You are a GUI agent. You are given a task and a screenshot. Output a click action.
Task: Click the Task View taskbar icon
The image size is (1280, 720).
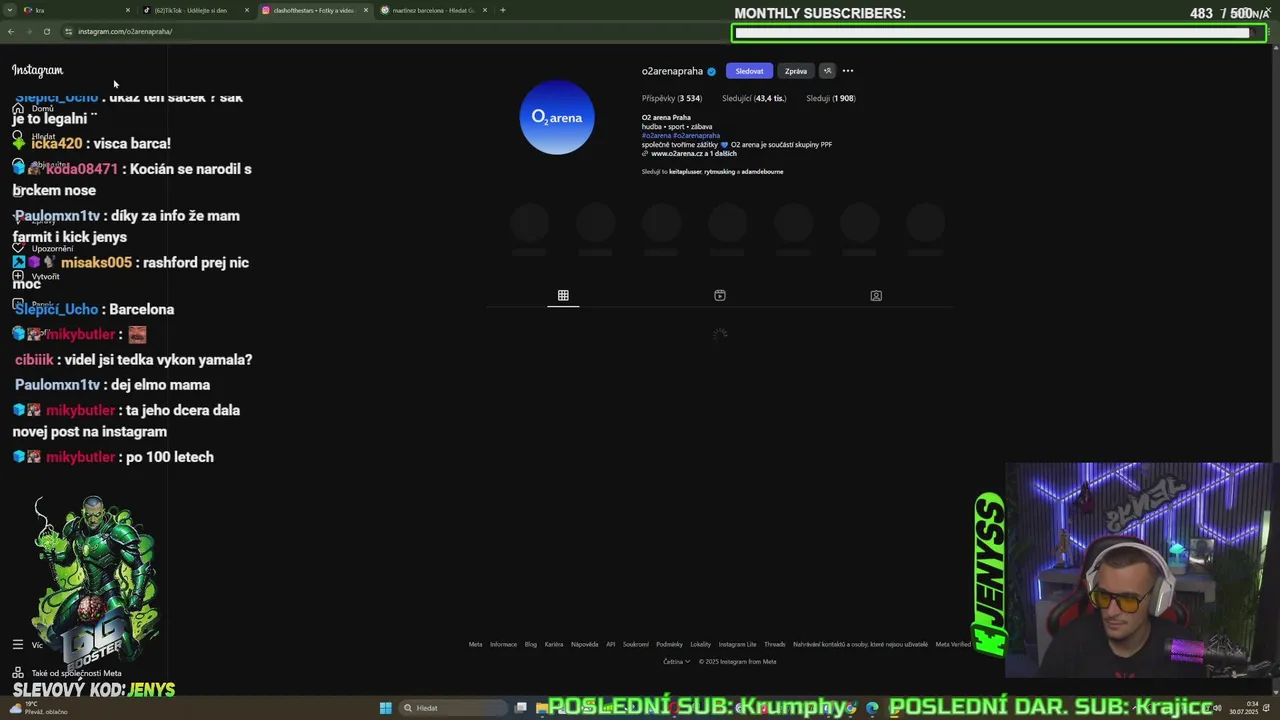(521, 708)
